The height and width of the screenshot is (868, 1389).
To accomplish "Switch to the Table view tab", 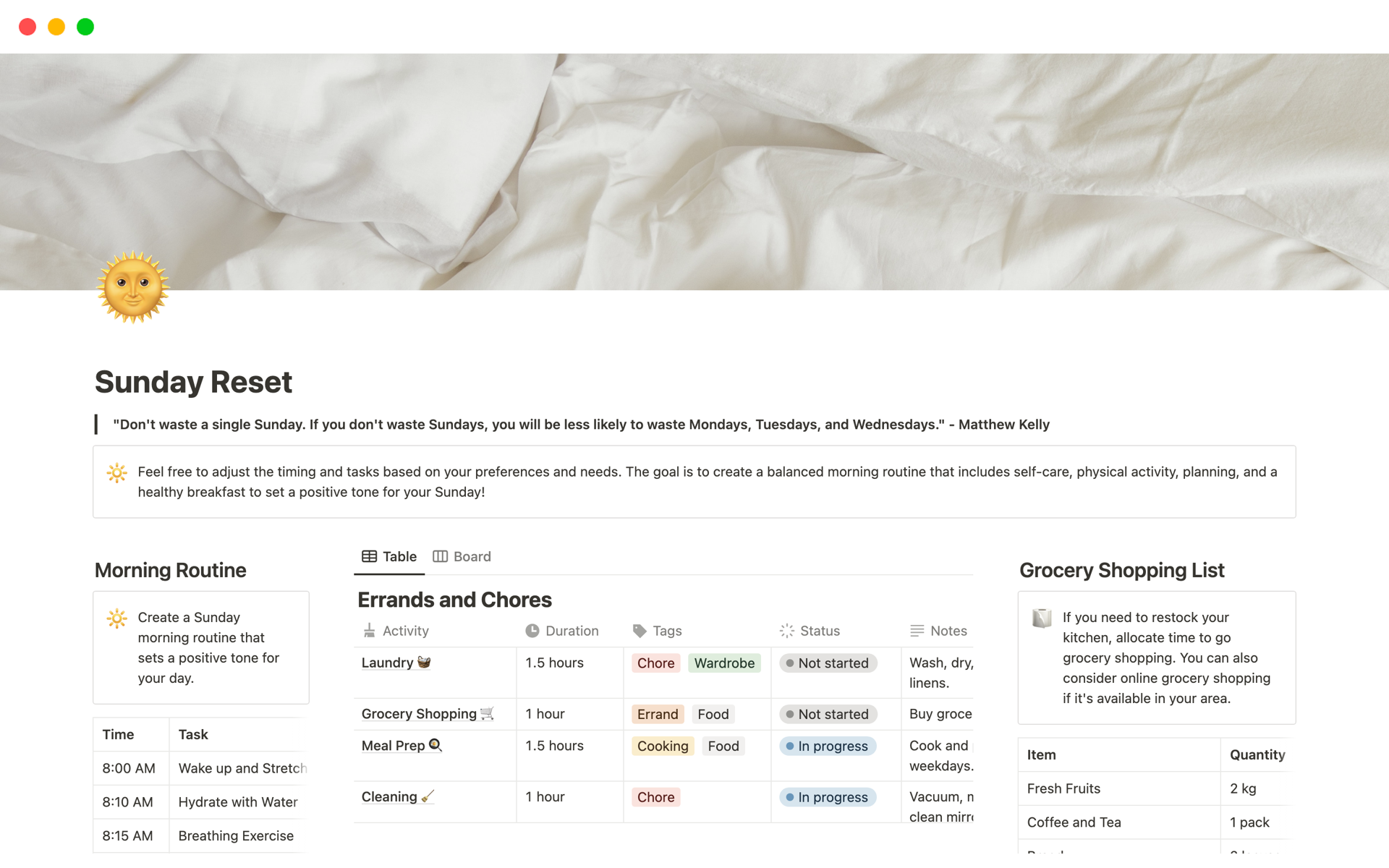I will [x=389, y=556].
